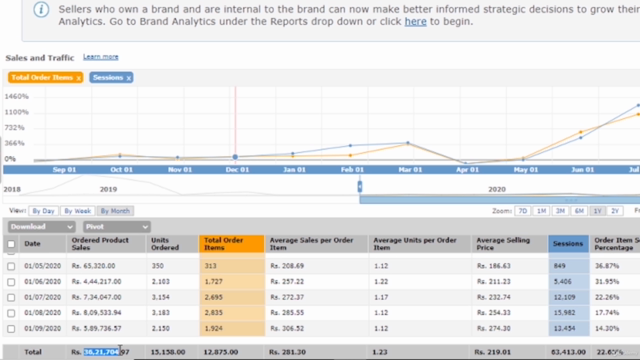Check the row for 01/06/2020
The width and height of the screenshot is (640, 360).
pyautogui.click(x=11, y=282)
